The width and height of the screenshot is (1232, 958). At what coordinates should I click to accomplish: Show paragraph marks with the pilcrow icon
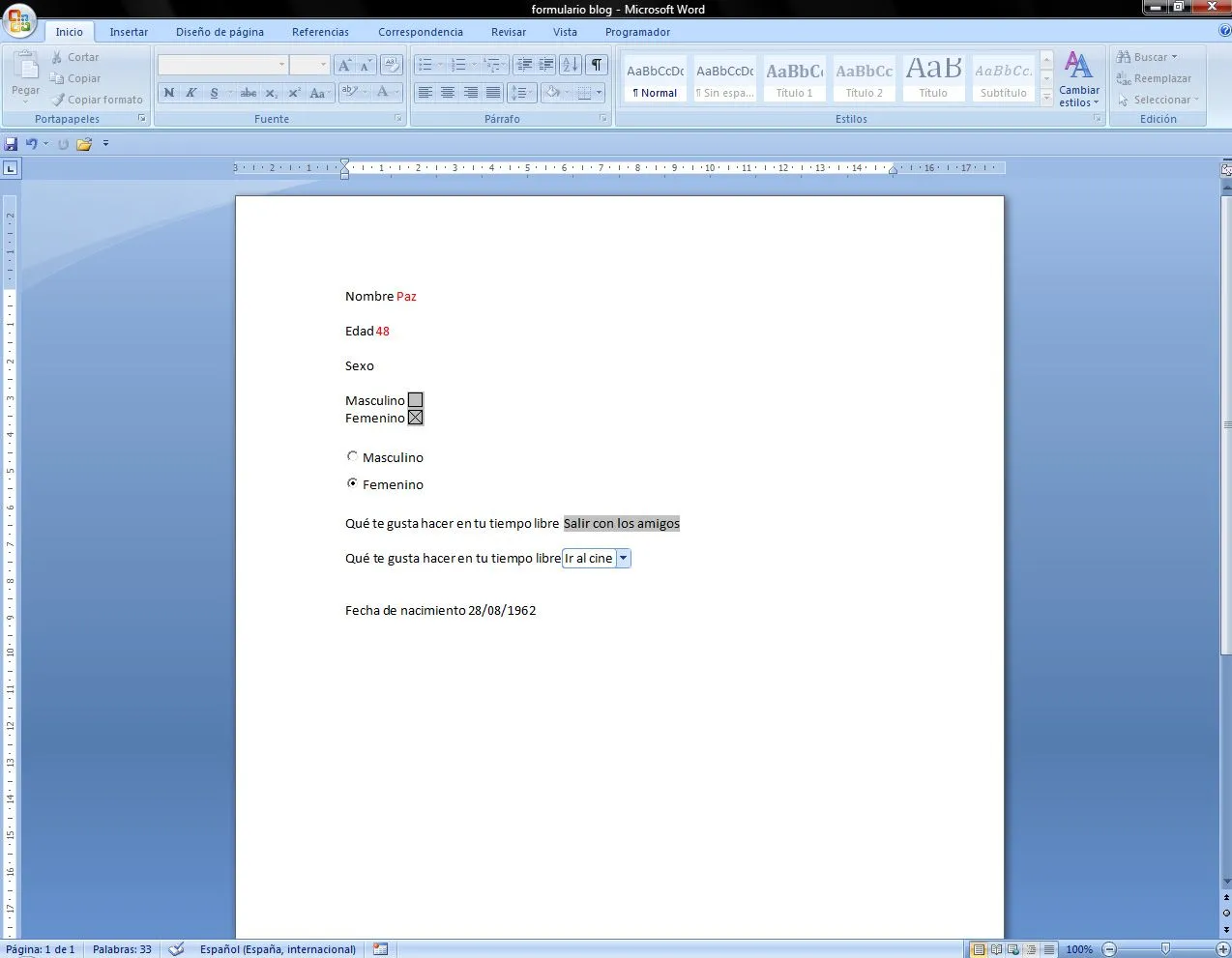click(597, 65)
